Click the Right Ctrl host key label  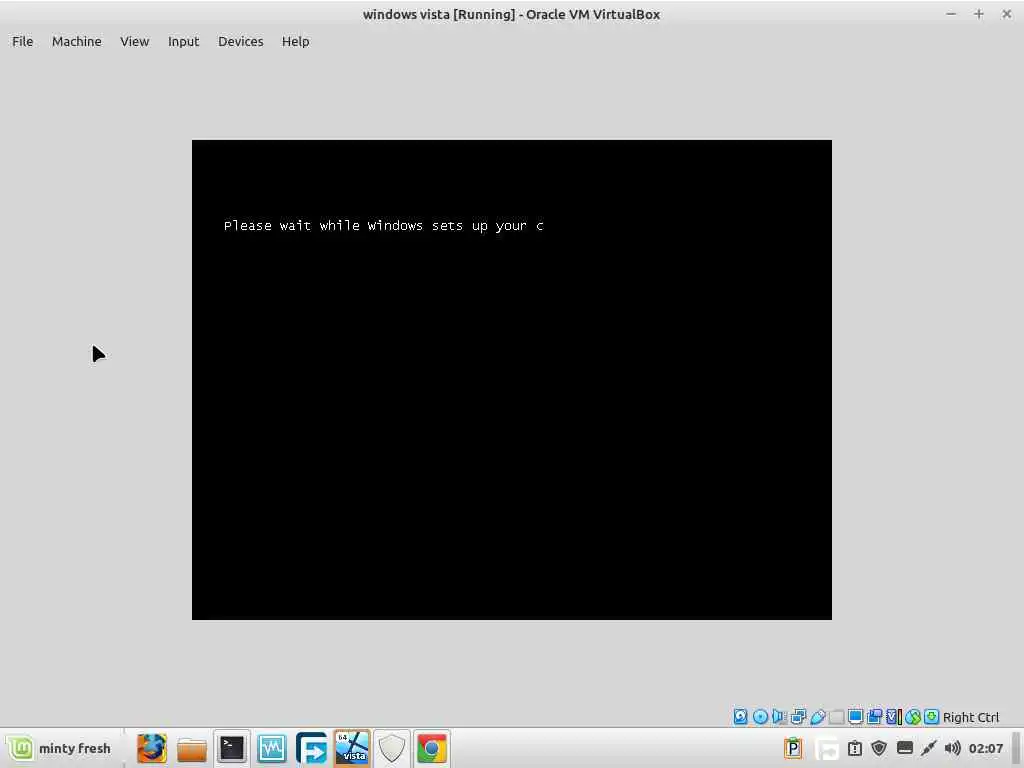point(971,717)
